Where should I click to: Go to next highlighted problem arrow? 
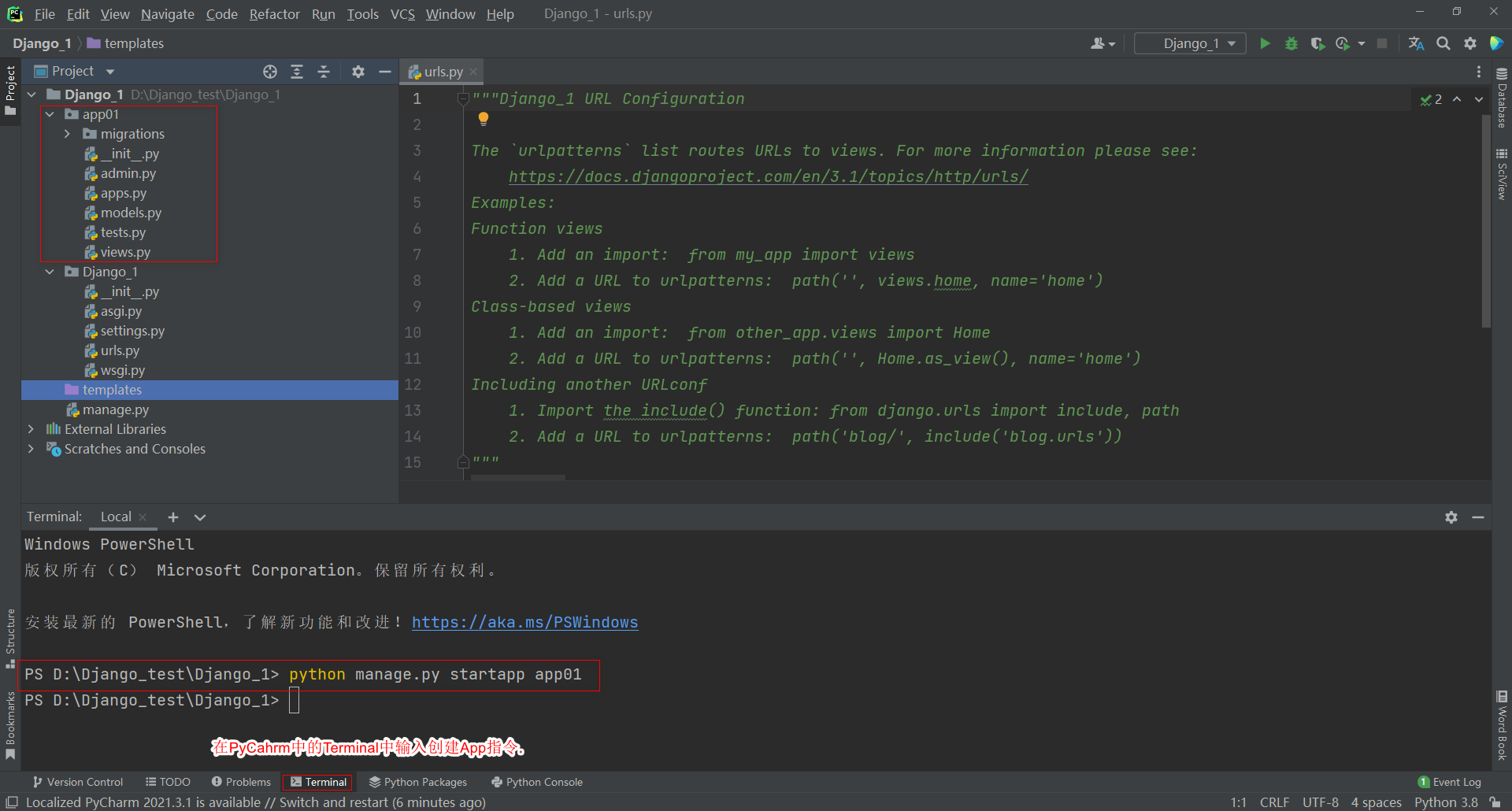coord(1478,99)
